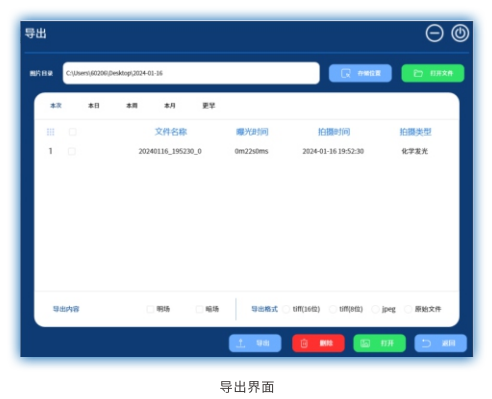Select the 原始文件 export format
The image size is (492, 399).
(408, 309)
